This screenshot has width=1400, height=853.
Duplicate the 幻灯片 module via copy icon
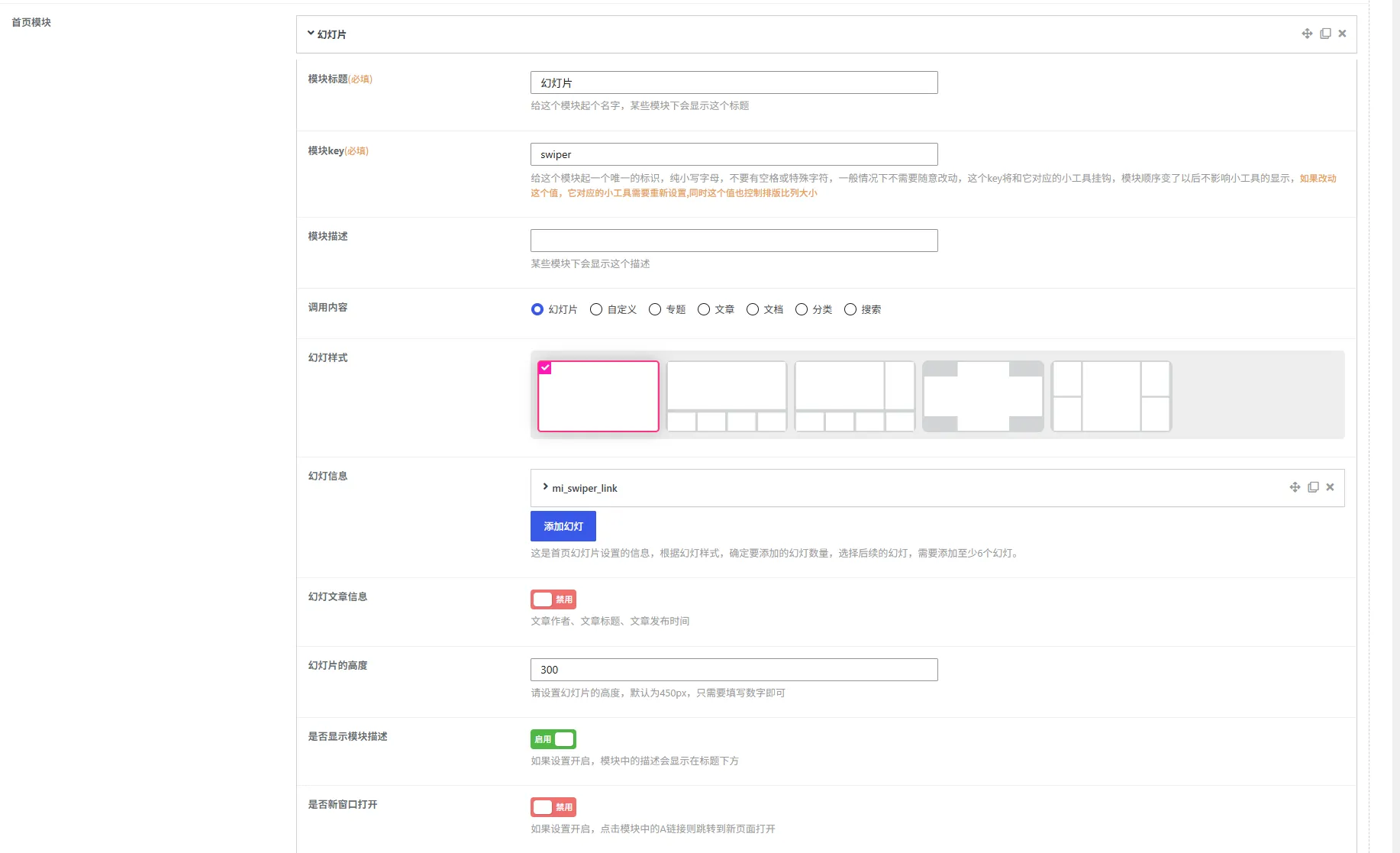(x=1325, y=34)
